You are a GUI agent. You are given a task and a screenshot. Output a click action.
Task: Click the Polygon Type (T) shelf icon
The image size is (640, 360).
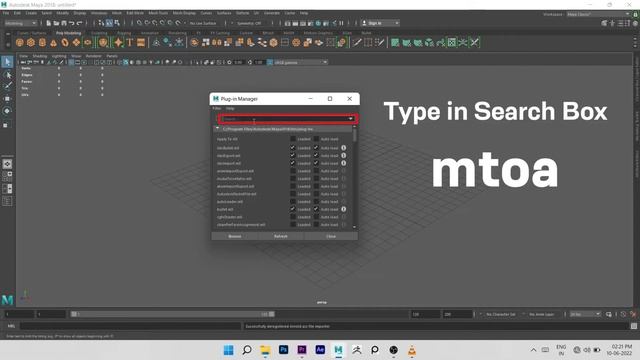[130, 42]
